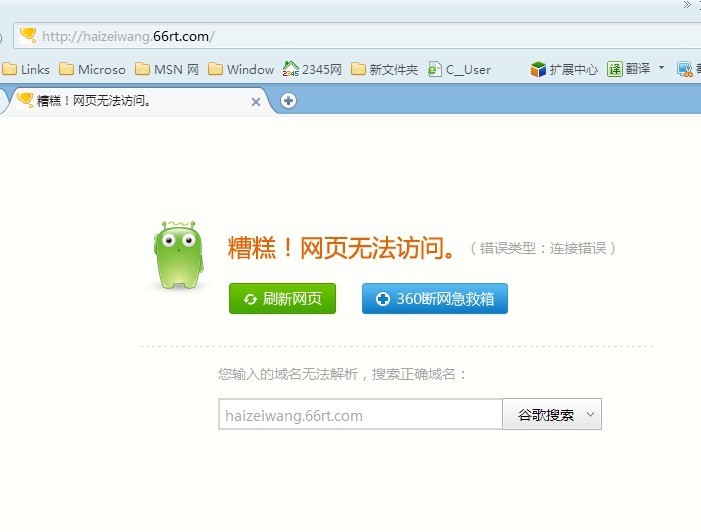Open the Links bookmark folder
Screen dimensions: 701x532
[25, 69]
